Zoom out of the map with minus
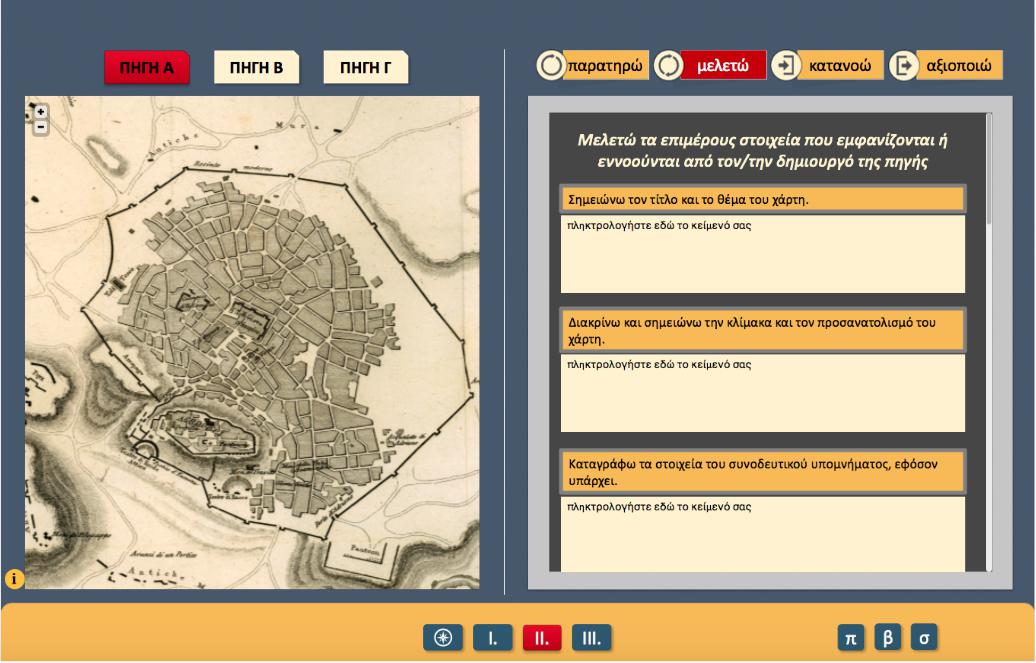1036x663 pixels. click(x=40, y=126)
